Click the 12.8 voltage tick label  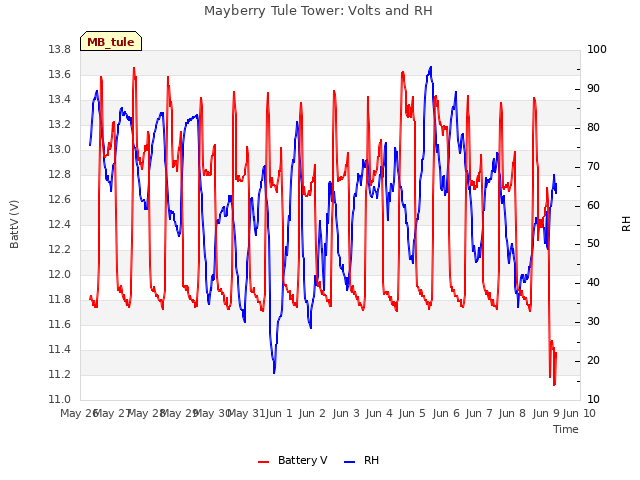pos(60,175)
